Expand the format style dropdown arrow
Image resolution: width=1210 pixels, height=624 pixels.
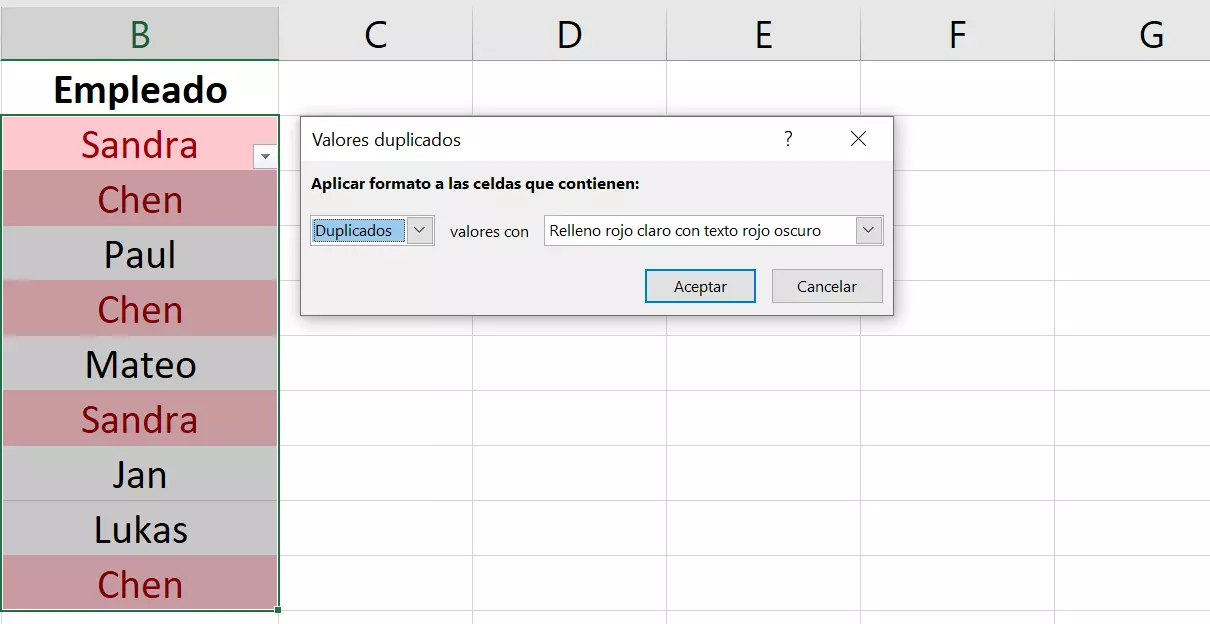click(x=869, y=230)
